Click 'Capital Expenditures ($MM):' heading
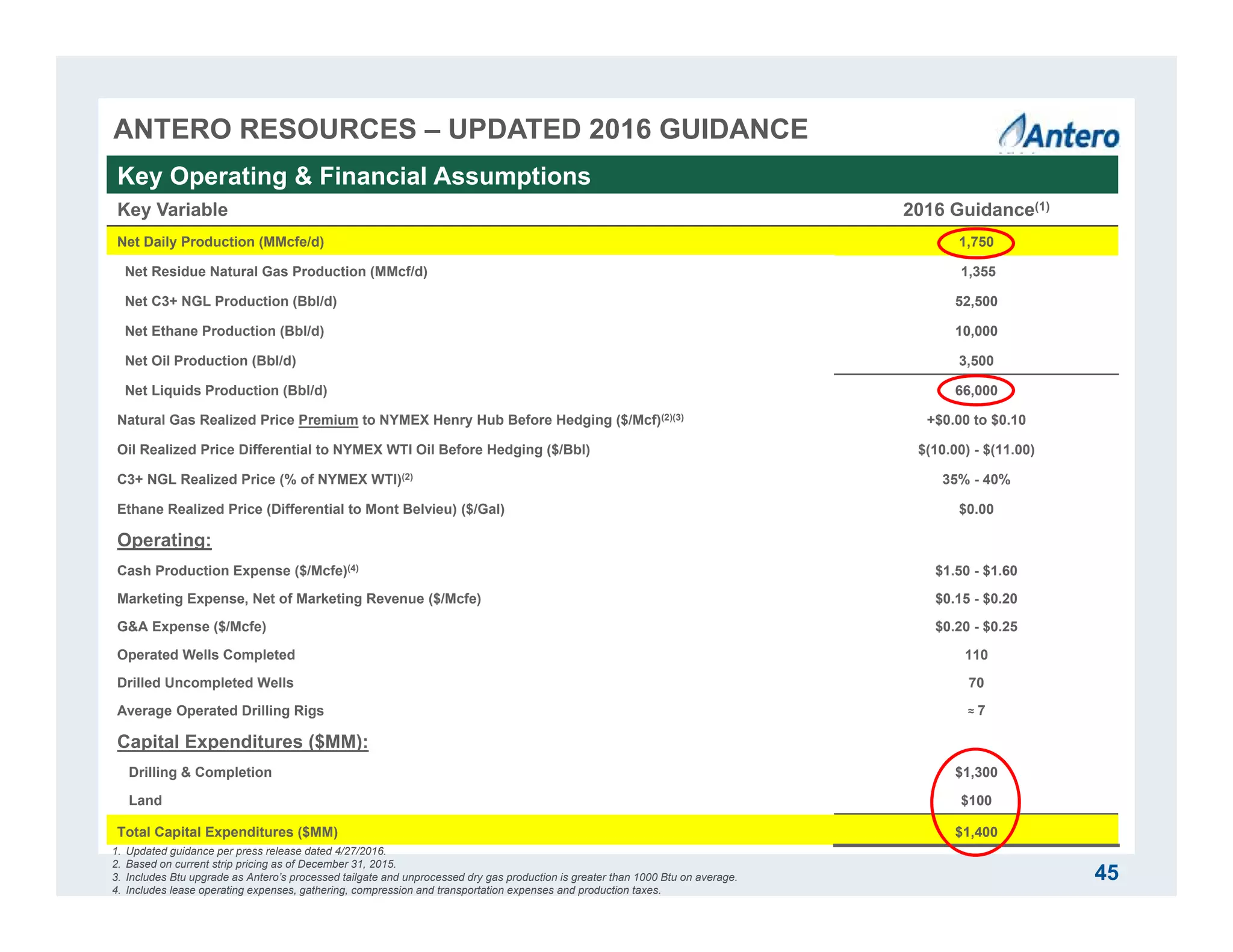Viewport: 1233px width, 952px height. pyautogui.click(x=243, y=742)
